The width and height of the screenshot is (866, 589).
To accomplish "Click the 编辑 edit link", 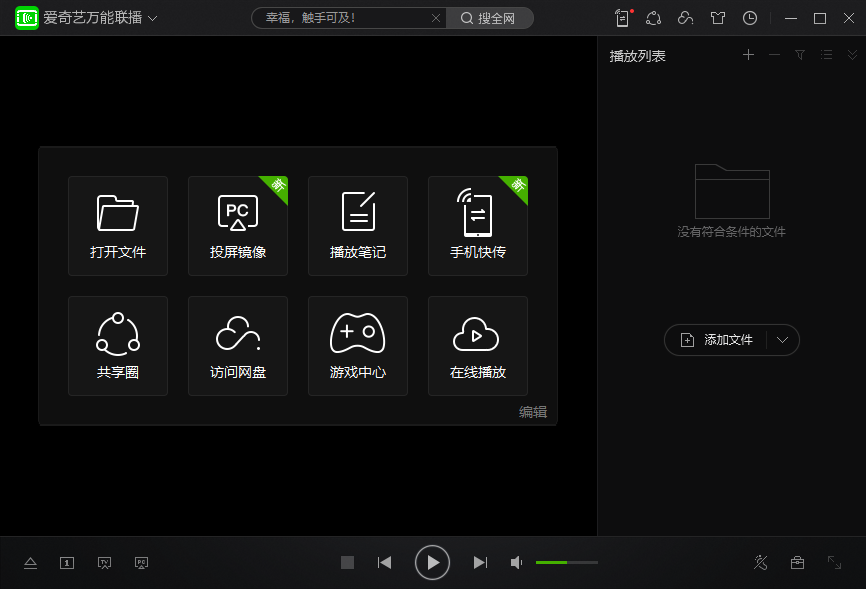I will pyautogui.click(x=533, y=412).
